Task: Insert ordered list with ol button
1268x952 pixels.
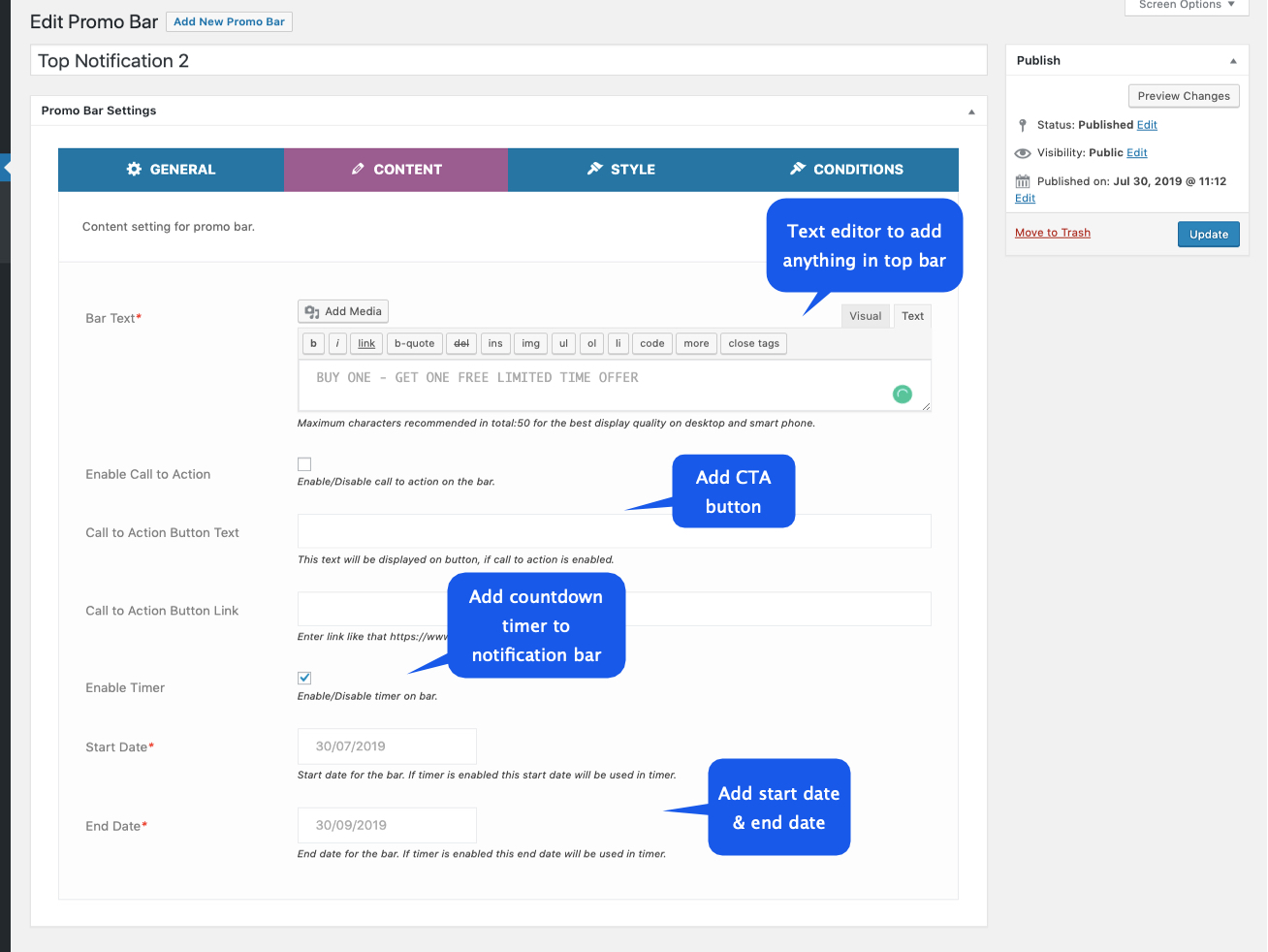Action: [x=592, y=343]
